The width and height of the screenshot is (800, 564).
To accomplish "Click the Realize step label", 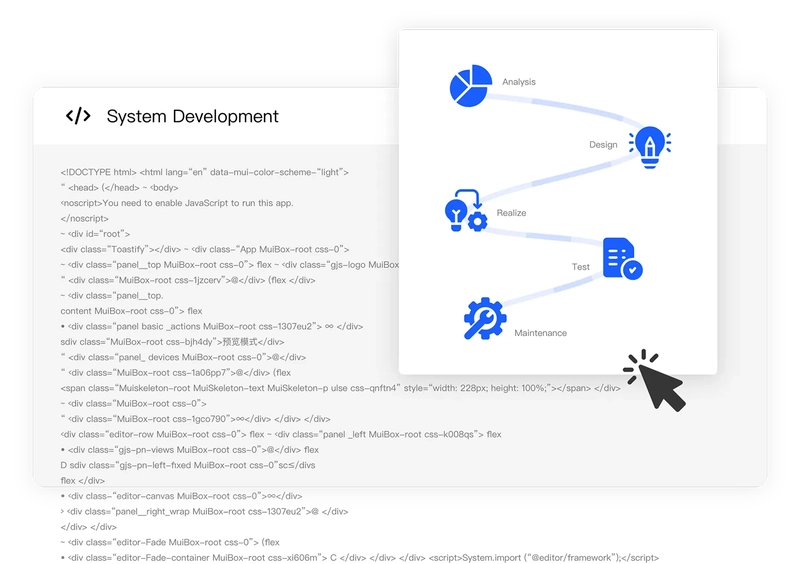I will point(511,213).
